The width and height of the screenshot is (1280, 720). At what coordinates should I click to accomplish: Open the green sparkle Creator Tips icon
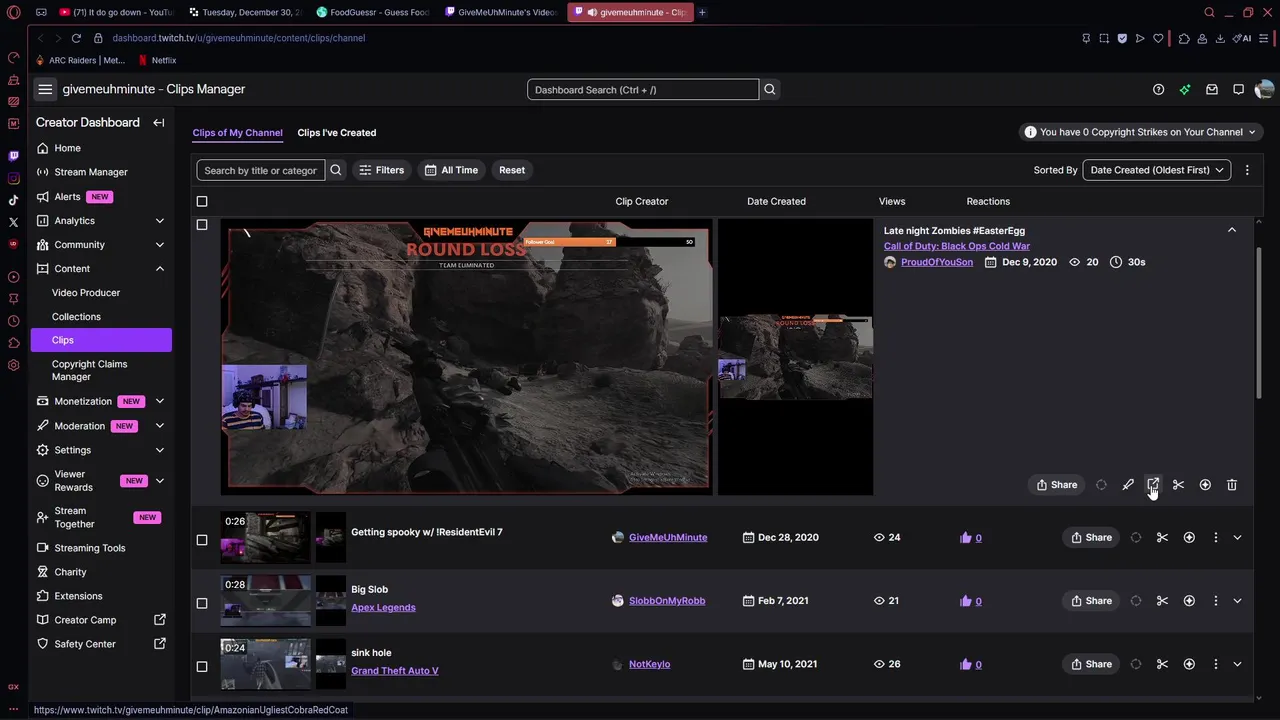click(1185, 89)
